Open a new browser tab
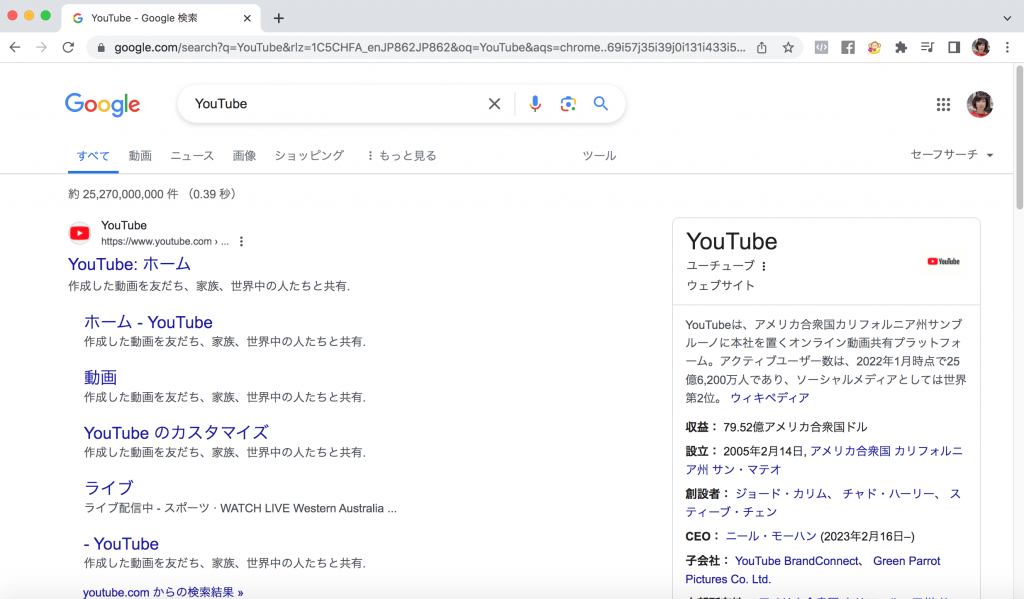The width and height of the screenshot is (1024, 599). tap(279, 18)
